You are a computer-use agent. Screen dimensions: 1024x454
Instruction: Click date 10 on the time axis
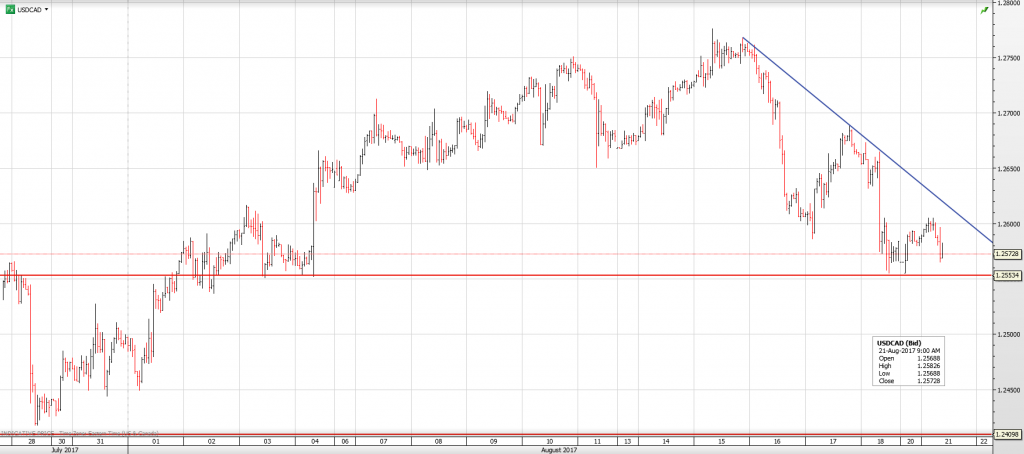(549, 440)
